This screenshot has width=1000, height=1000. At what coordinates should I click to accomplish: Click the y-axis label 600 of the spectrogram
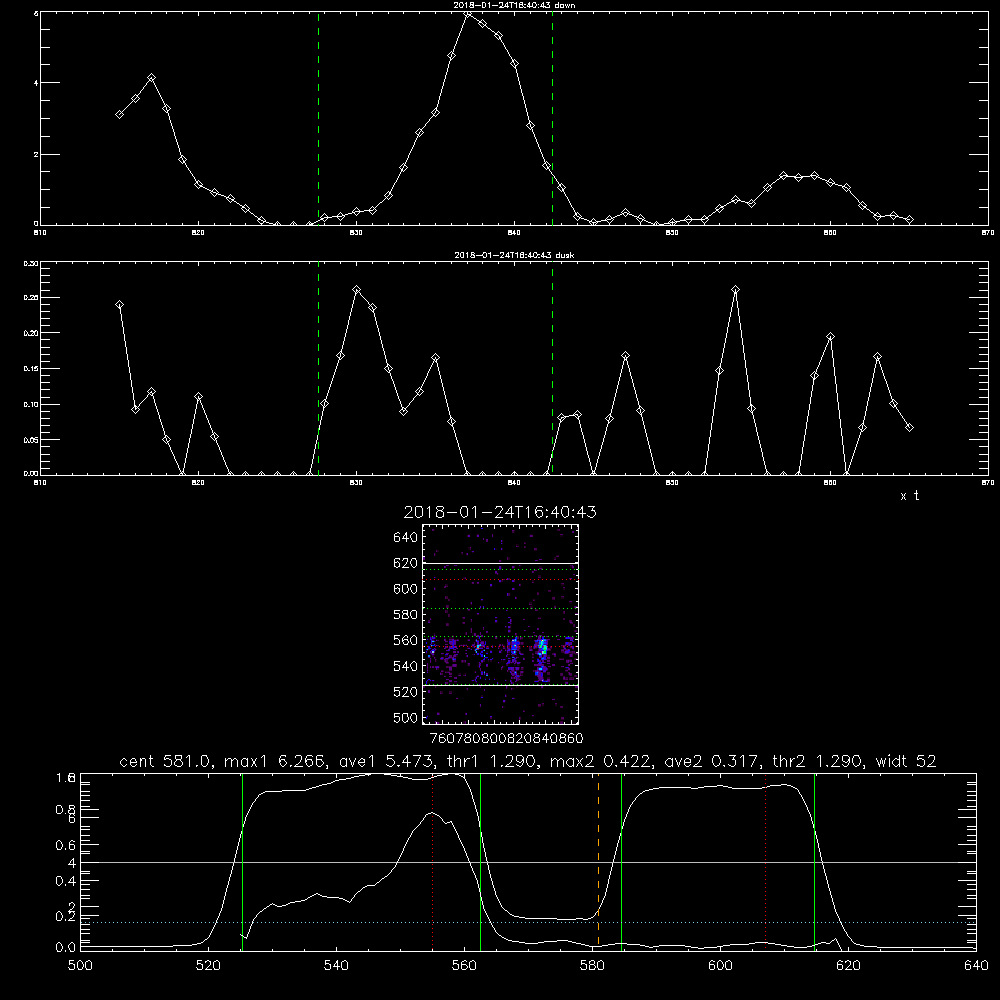click(406, 589)
